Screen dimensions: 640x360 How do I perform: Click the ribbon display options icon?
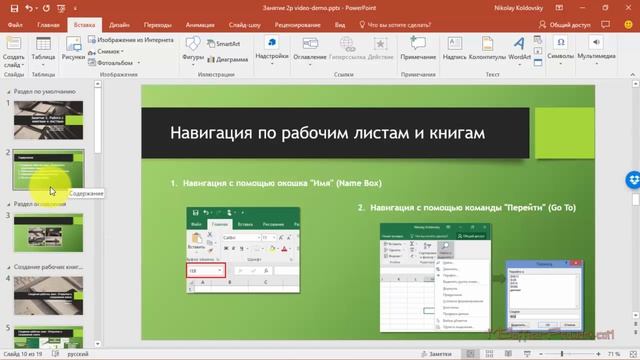[559, 8]
